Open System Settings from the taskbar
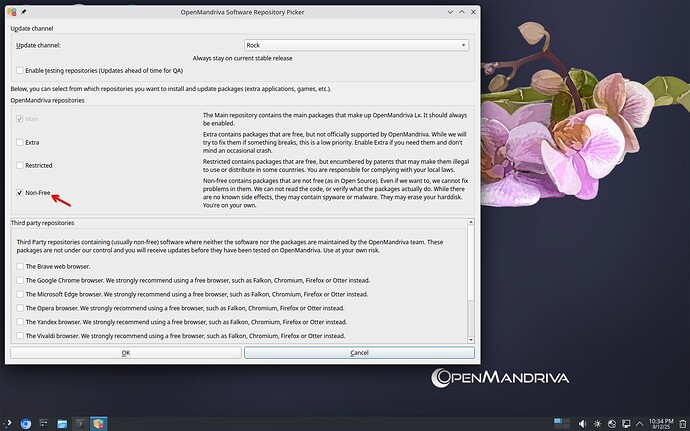The image size is (690, 431). point(44,423)
